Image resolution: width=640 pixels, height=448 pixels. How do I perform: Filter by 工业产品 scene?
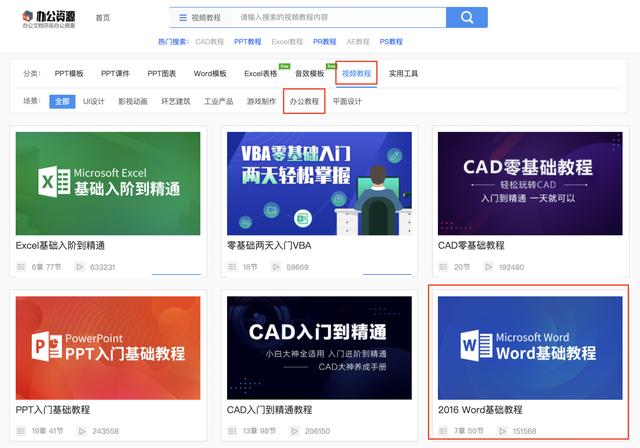coord(219,101)
